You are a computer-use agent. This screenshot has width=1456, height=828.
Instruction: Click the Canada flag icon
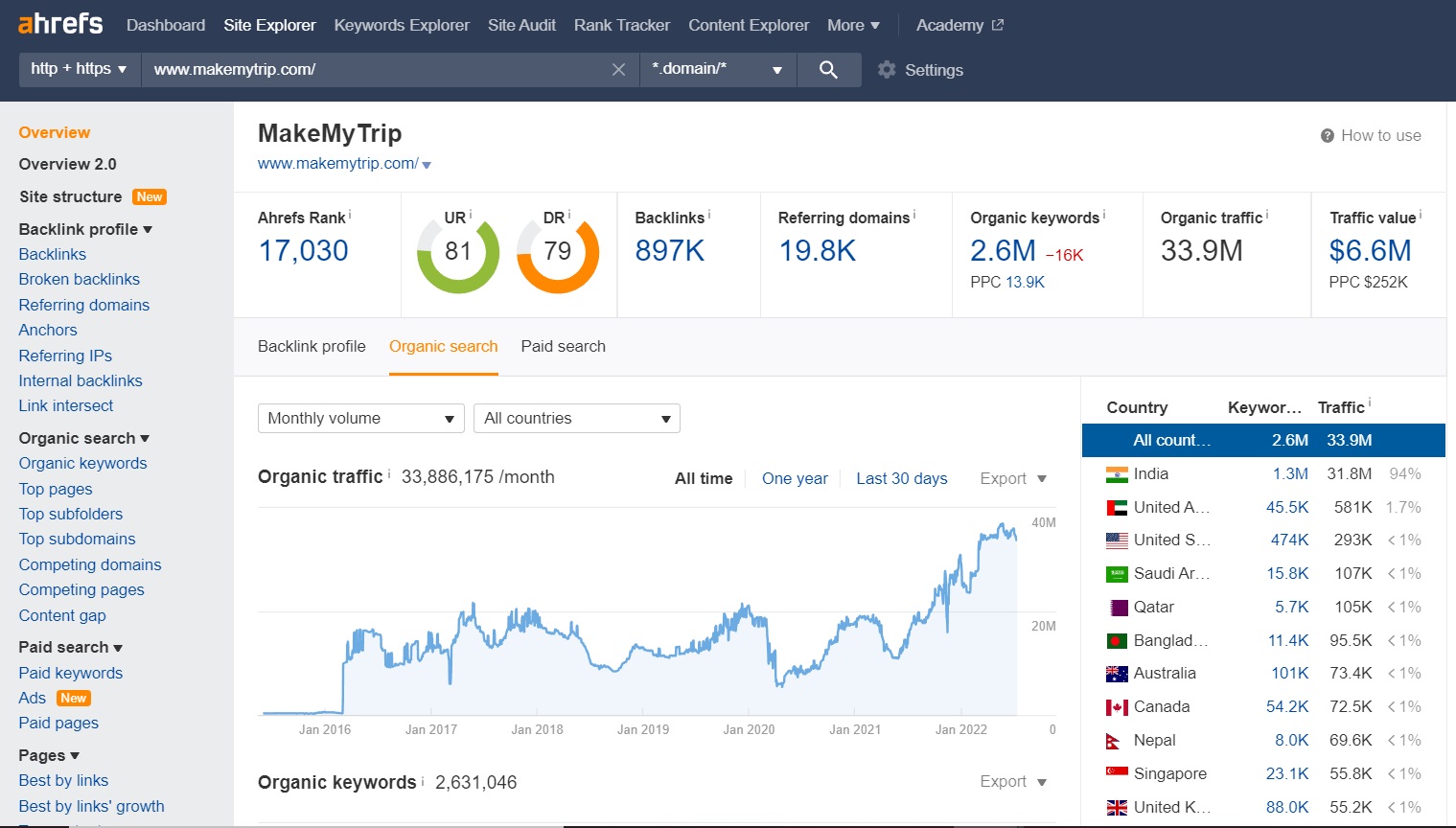click(1117, 707)
